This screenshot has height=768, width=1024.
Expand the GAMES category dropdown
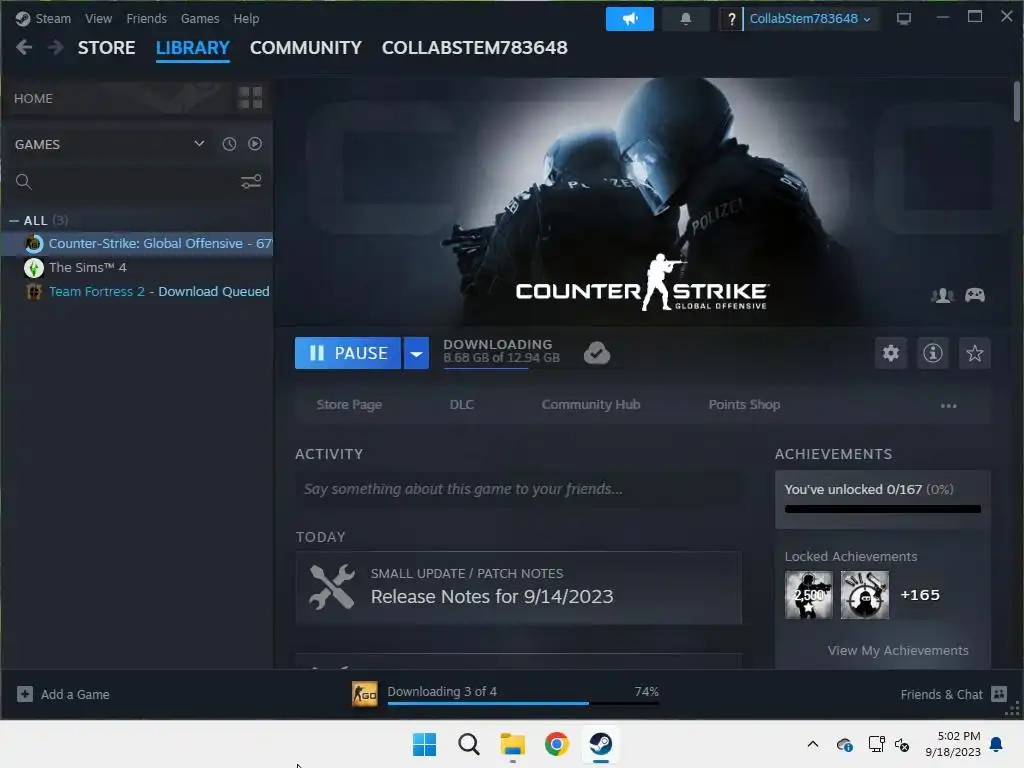(199, 144)
